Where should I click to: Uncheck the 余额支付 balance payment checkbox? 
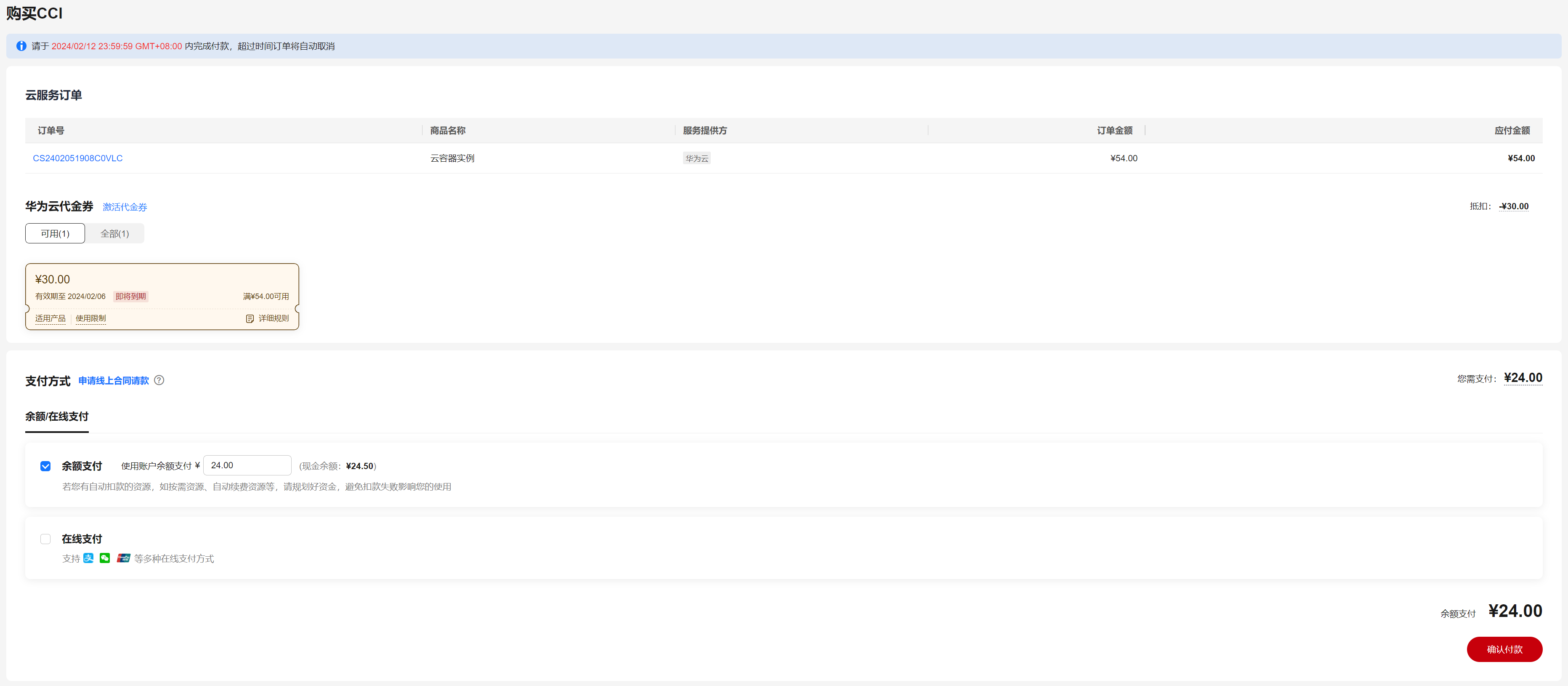[x=45, y=466]
